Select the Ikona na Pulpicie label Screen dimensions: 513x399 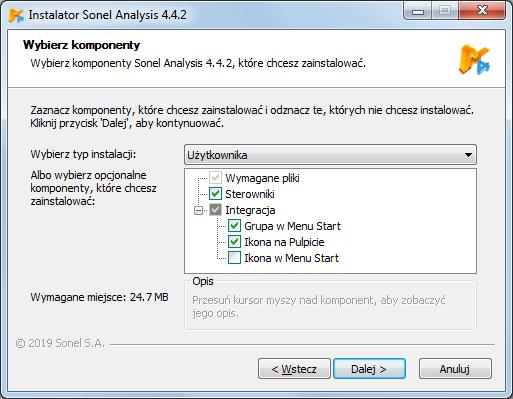pyautogui.click(x=284, y=242)
